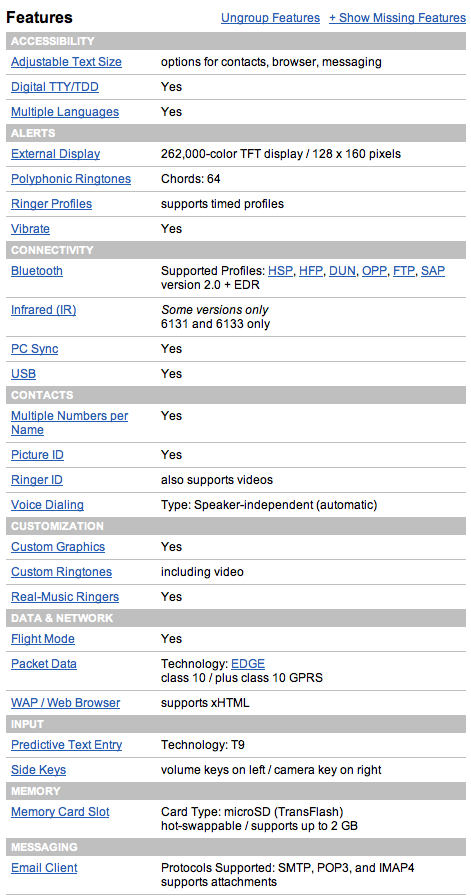
Task: Click the Multiple Languages link
Action: [x=65, y=112]
